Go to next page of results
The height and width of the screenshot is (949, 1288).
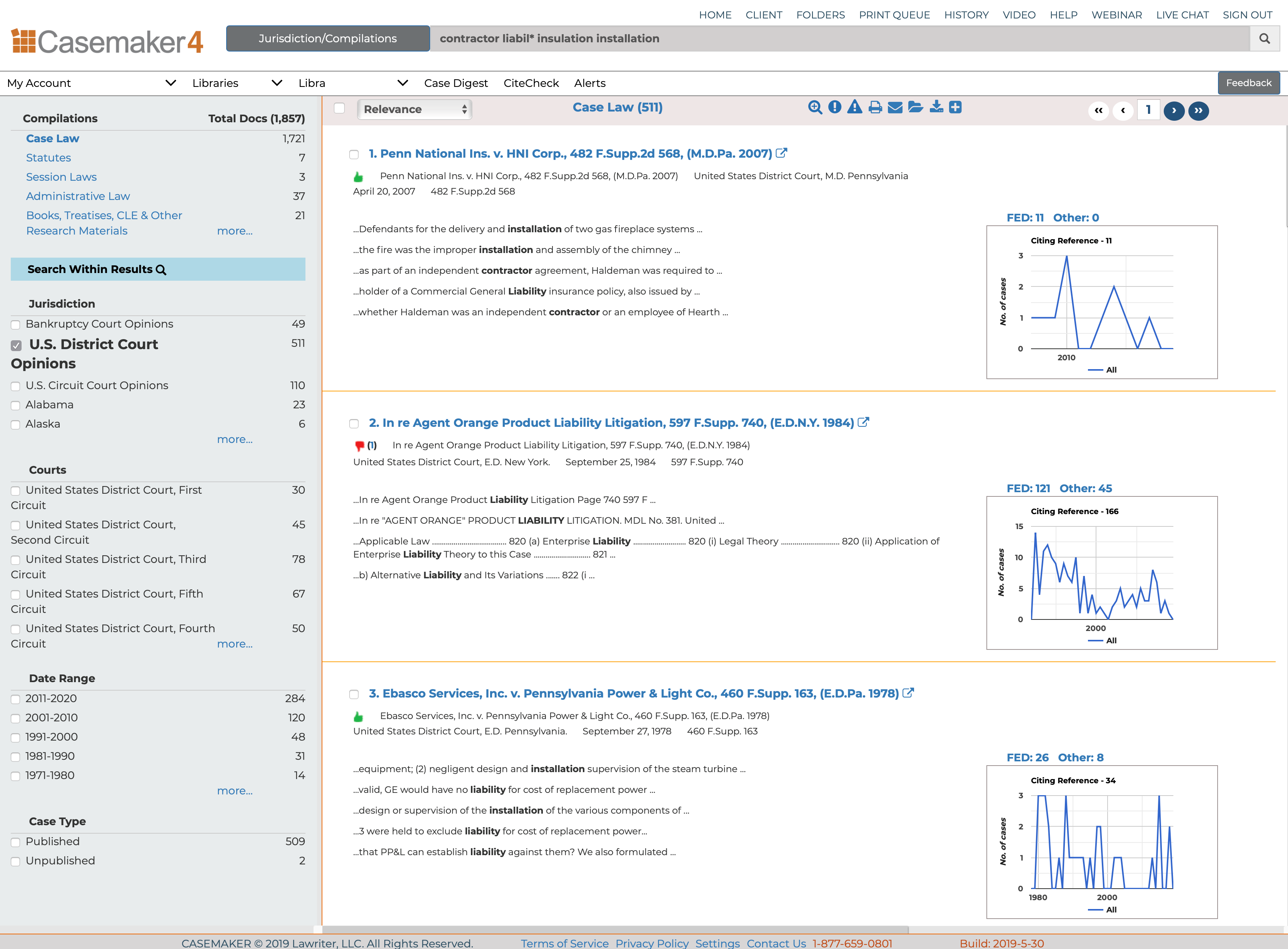click(1174, 110)
